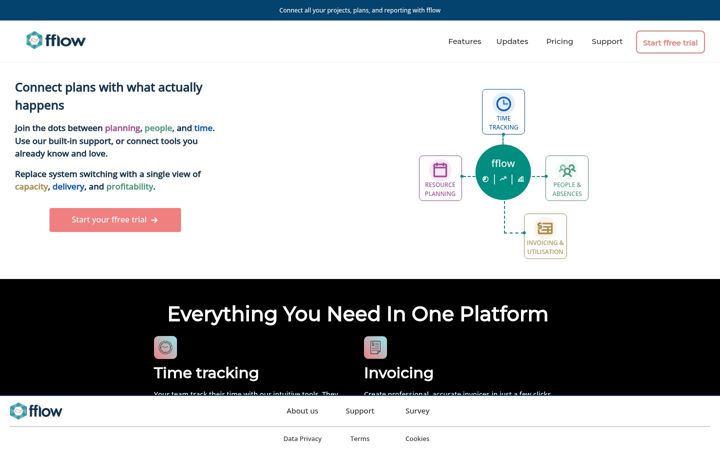The width and height of the screenshot is (720, 450).
Task: Open the Cookies footer link
Action: [417, 439]
